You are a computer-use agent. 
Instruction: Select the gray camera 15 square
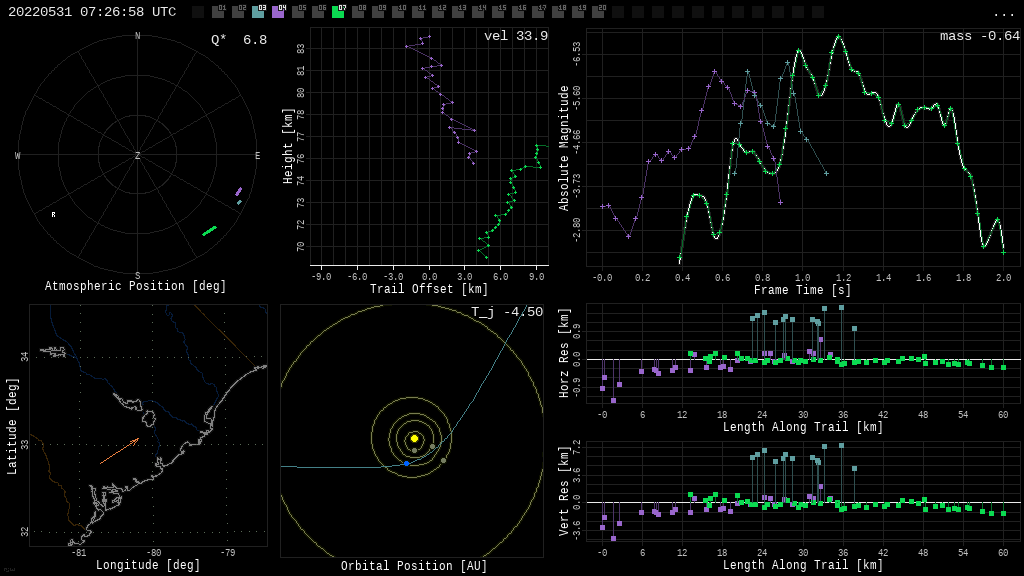click(498, 12)
